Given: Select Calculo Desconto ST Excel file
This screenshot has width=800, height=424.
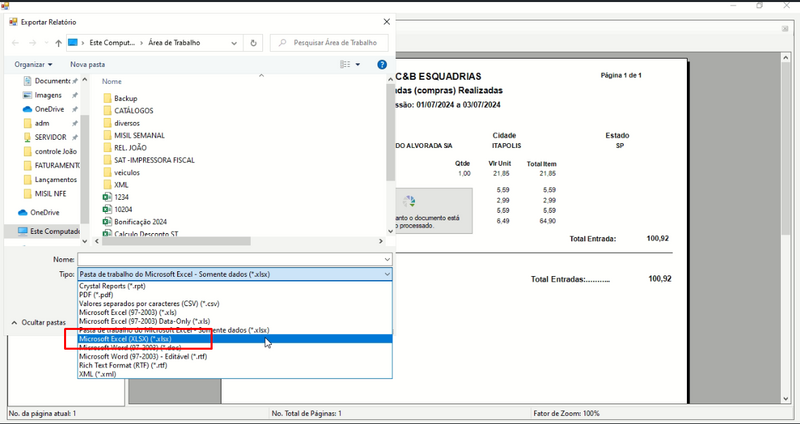Looking at the screenshot, I should tap(146, 234).
